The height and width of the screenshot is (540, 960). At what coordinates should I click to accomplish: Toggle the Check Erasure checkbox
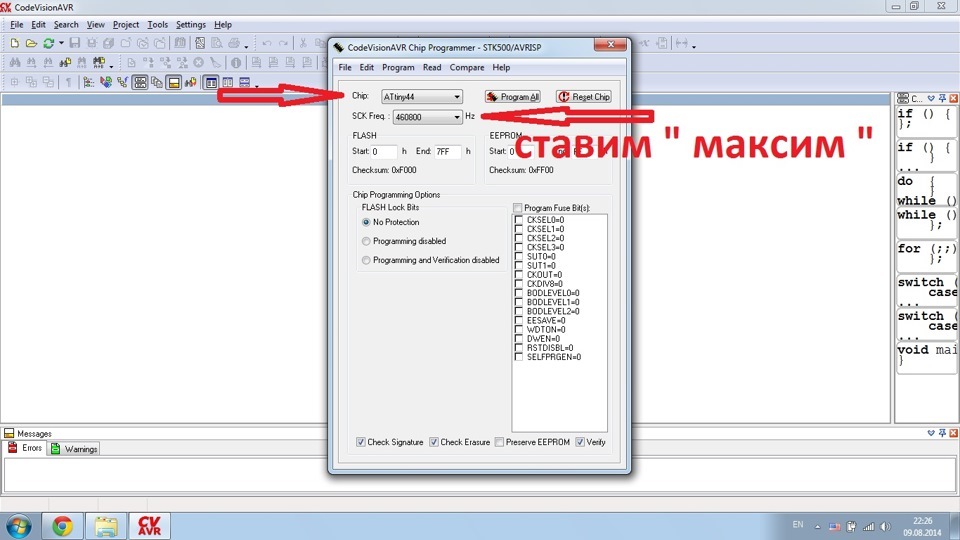pyautogui.click(x=433, y=442)
